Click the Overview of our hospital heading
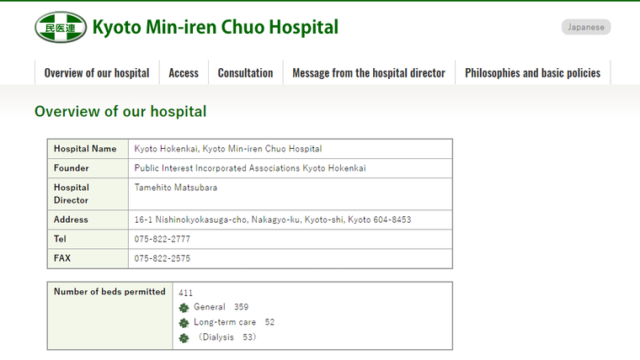 [120, 111]
